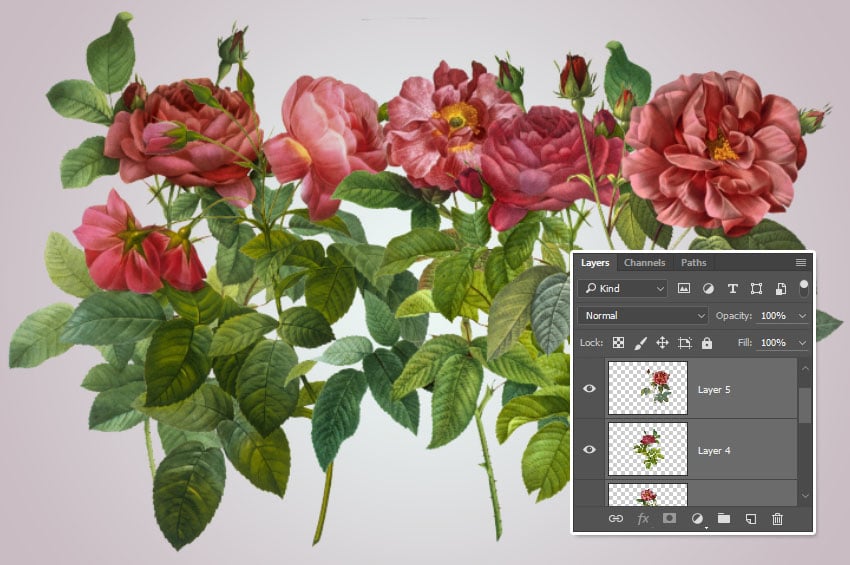Select the partially visible bottom layer thumbnail

click(648, 495)
